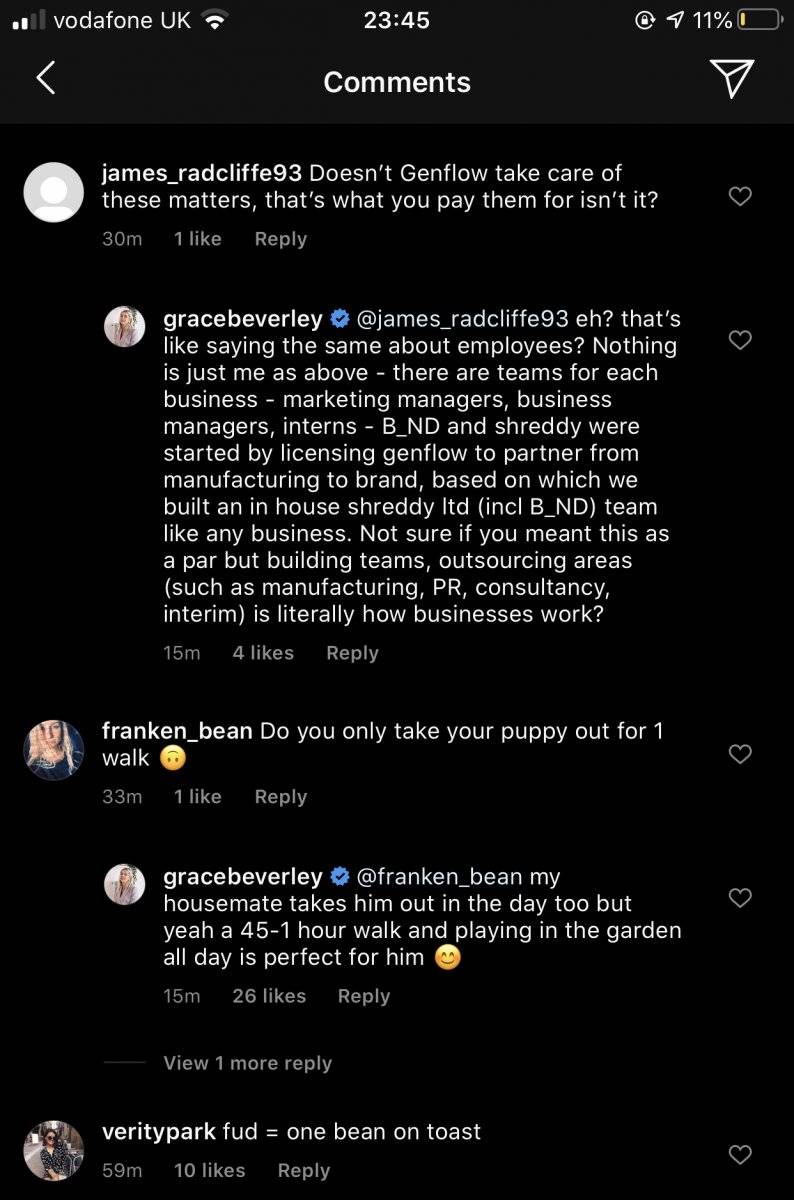Open the @james_radcliffe93 mention link
The width and height of the screenshot is (794, 1200).
462,319
